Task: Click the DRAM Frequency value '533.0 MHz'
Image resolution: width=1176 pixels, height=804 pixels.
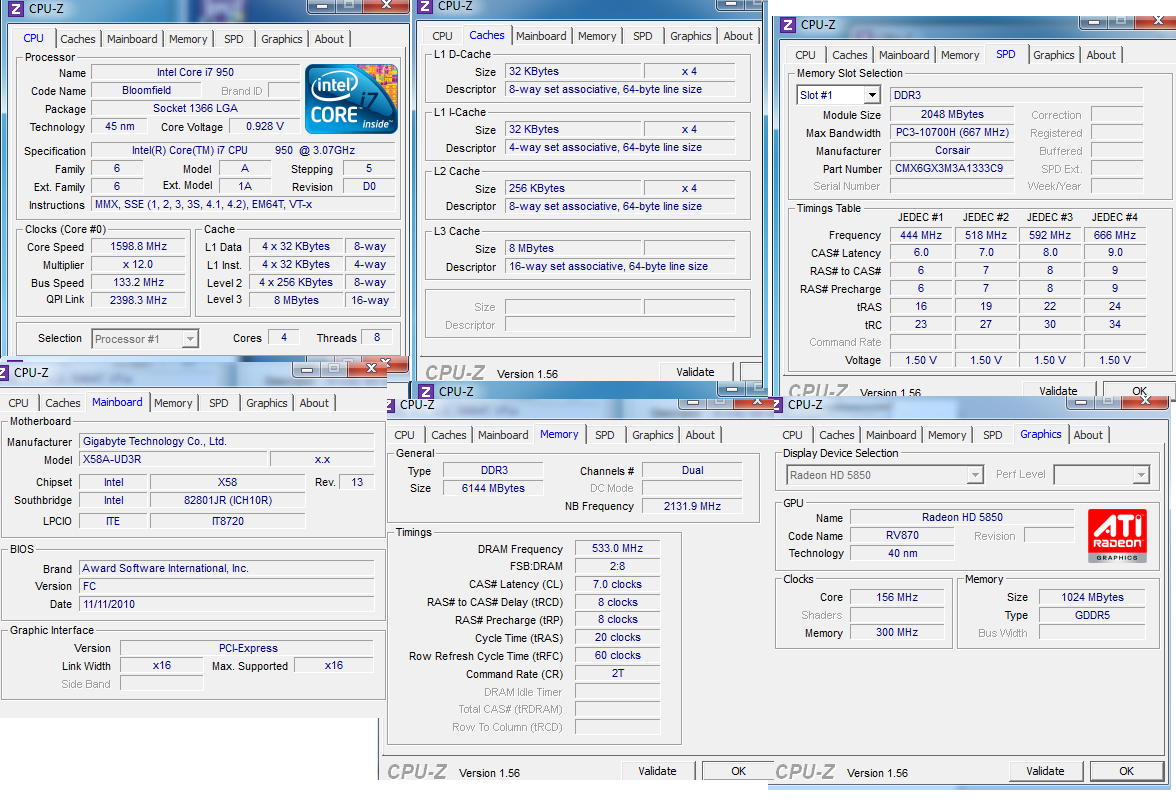Action: [x=617, y=549]
